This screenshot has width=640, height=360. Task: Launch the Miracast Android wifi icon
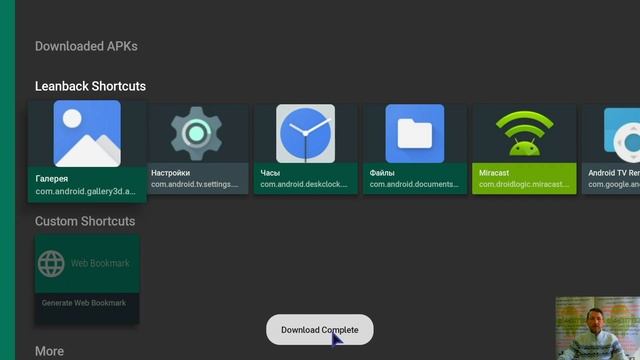(524, 133)
